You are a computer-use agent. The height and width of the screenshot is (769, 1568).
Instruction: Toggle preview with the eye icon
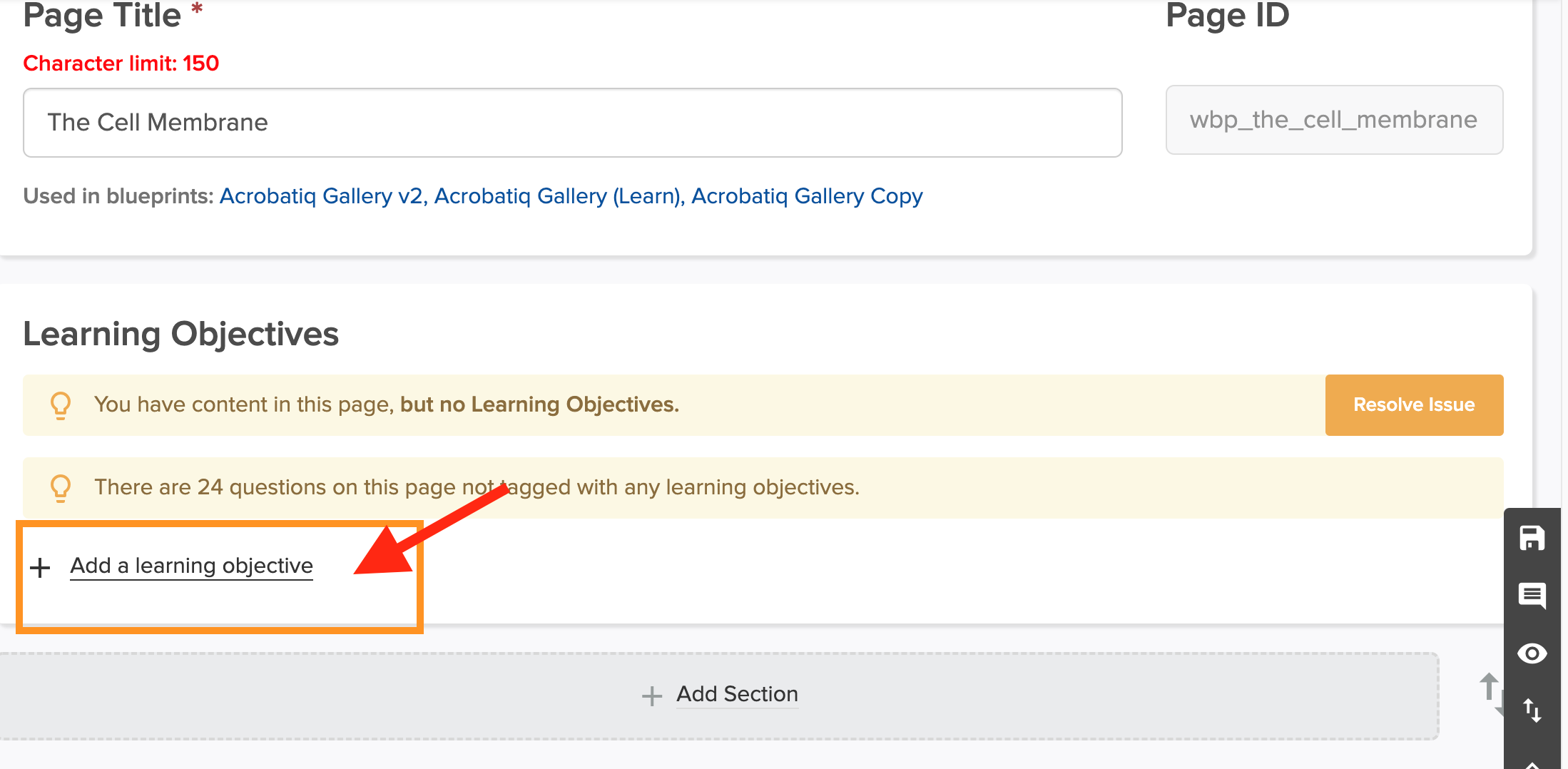(x=1532, y=653)
